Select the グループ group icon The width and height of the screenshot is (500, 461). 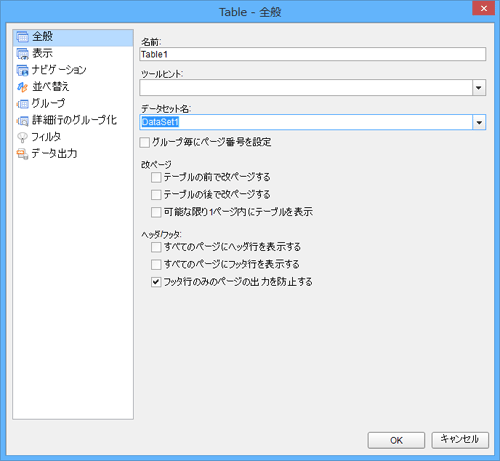pyautogui.click(x=22, y=104)
